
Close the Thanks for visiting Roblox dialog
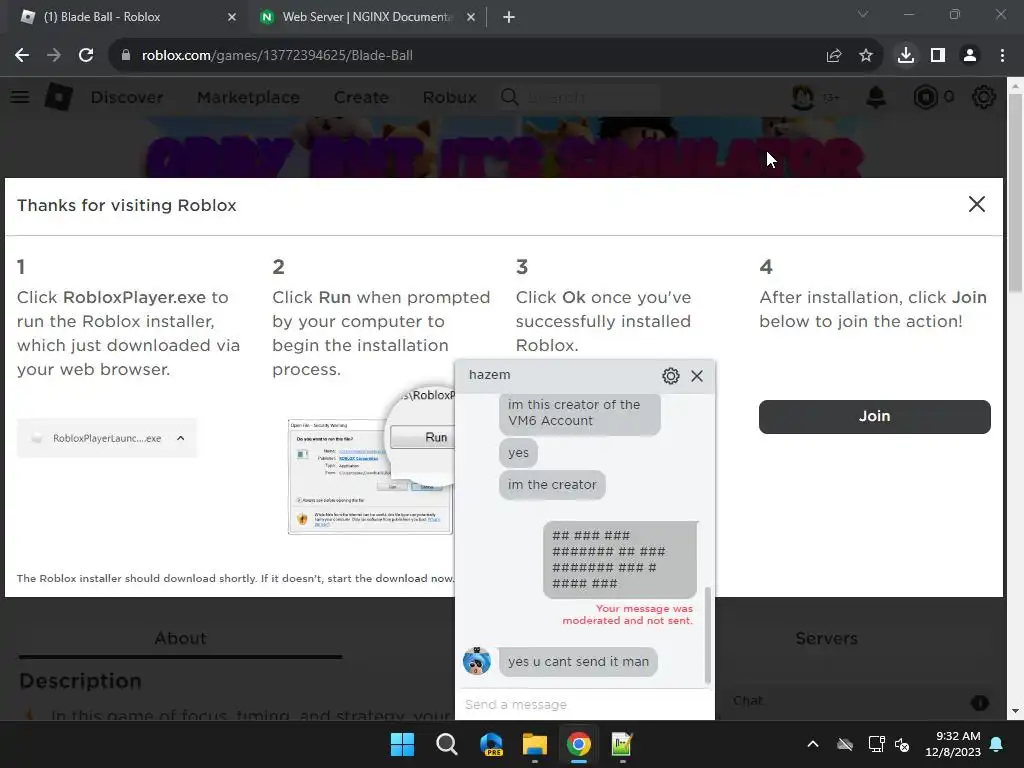point(976,204)
